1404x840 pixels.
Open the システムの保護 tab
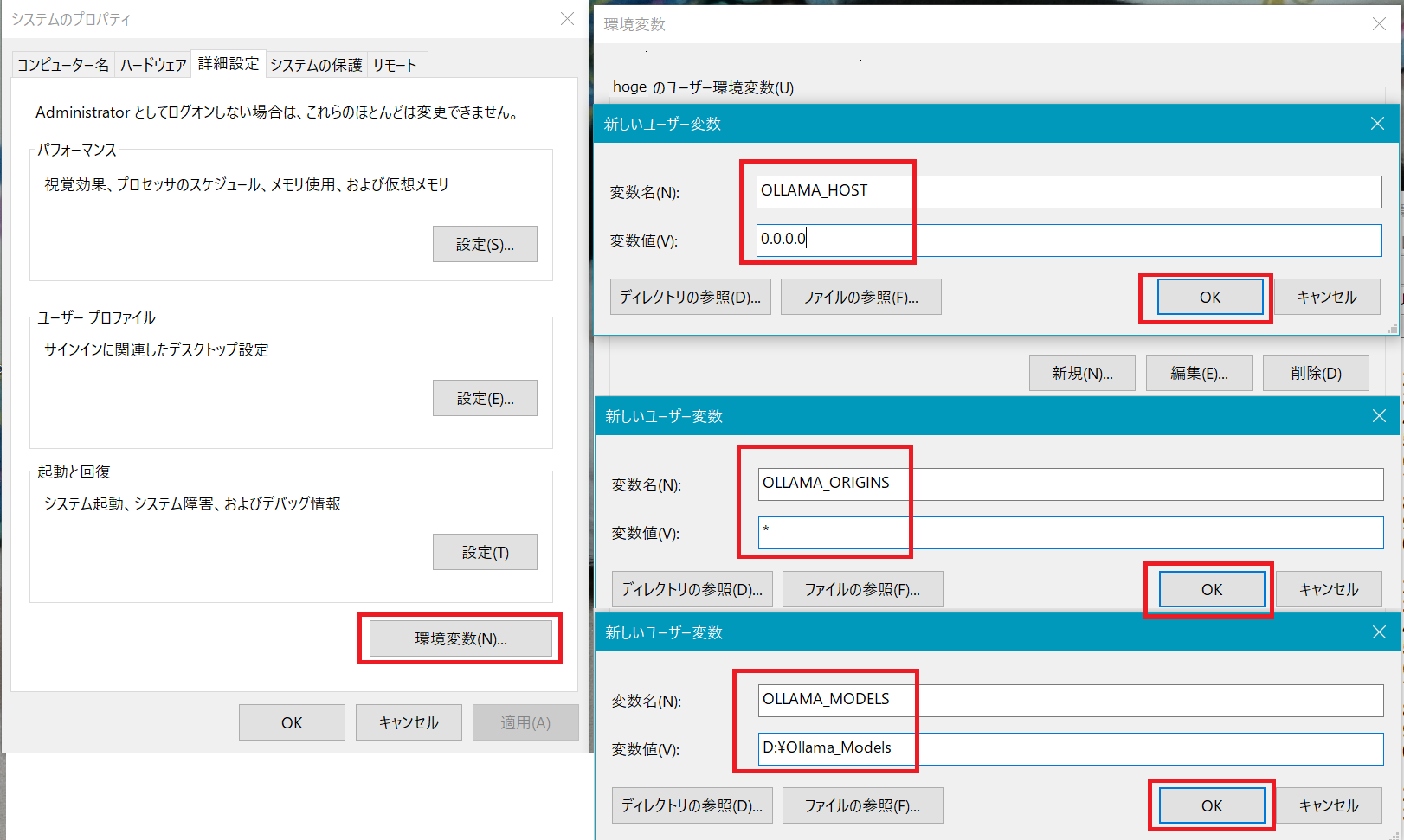point(316,65)
